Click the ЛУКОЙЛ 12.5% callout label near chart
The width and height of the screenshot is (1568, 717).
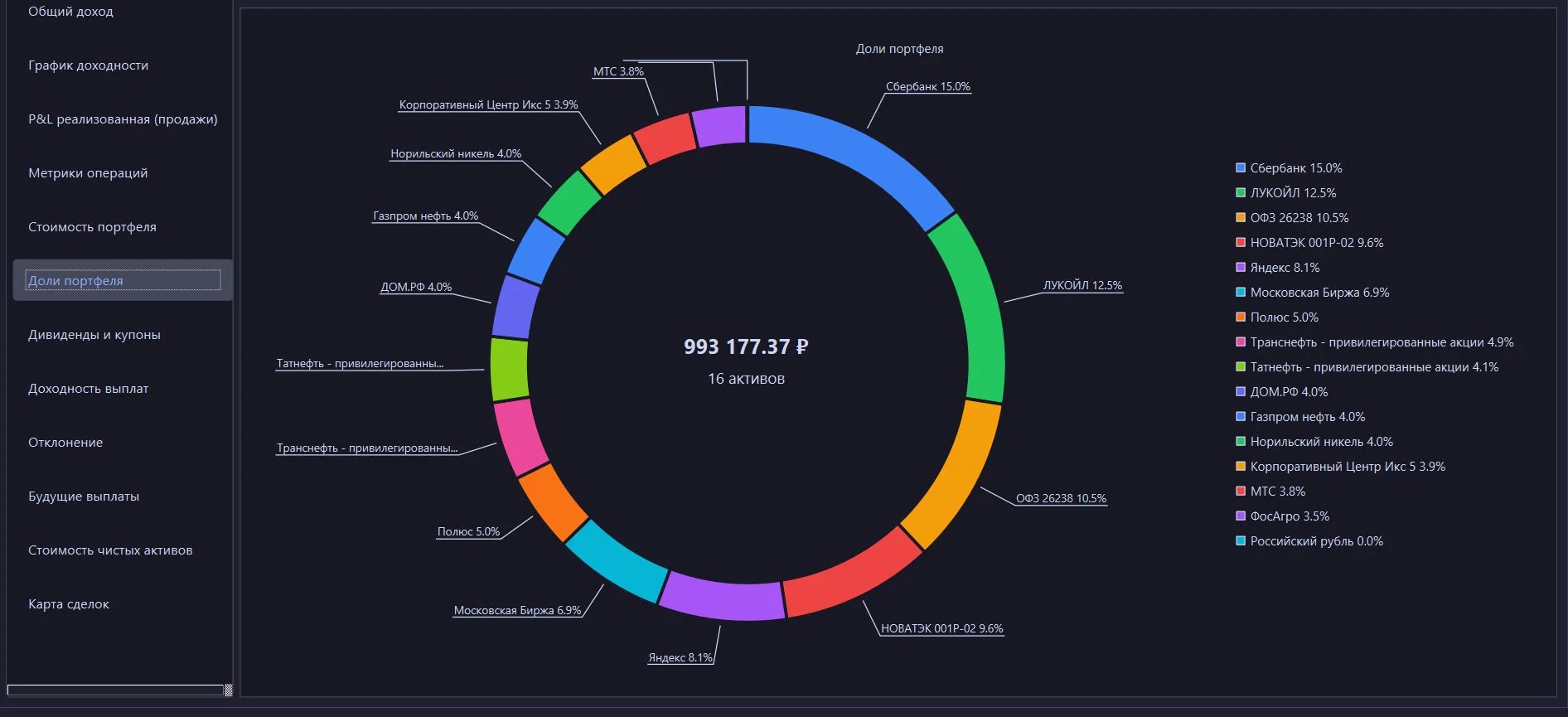[x=1082, y=285]
